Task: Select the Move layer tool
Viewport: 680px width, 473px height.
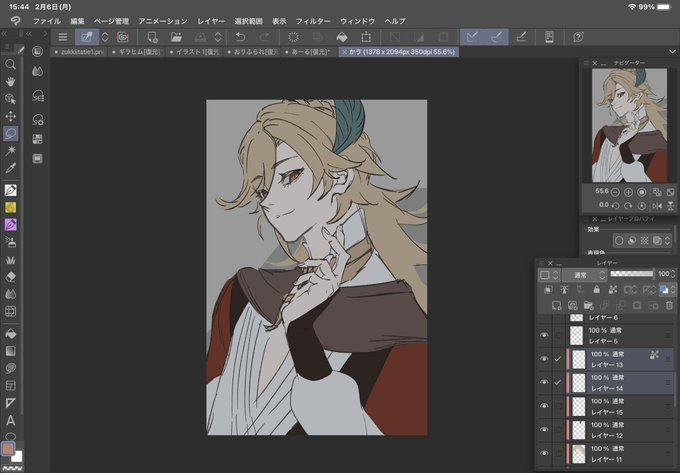Action: pyautogui.click(x=10, y=116)
